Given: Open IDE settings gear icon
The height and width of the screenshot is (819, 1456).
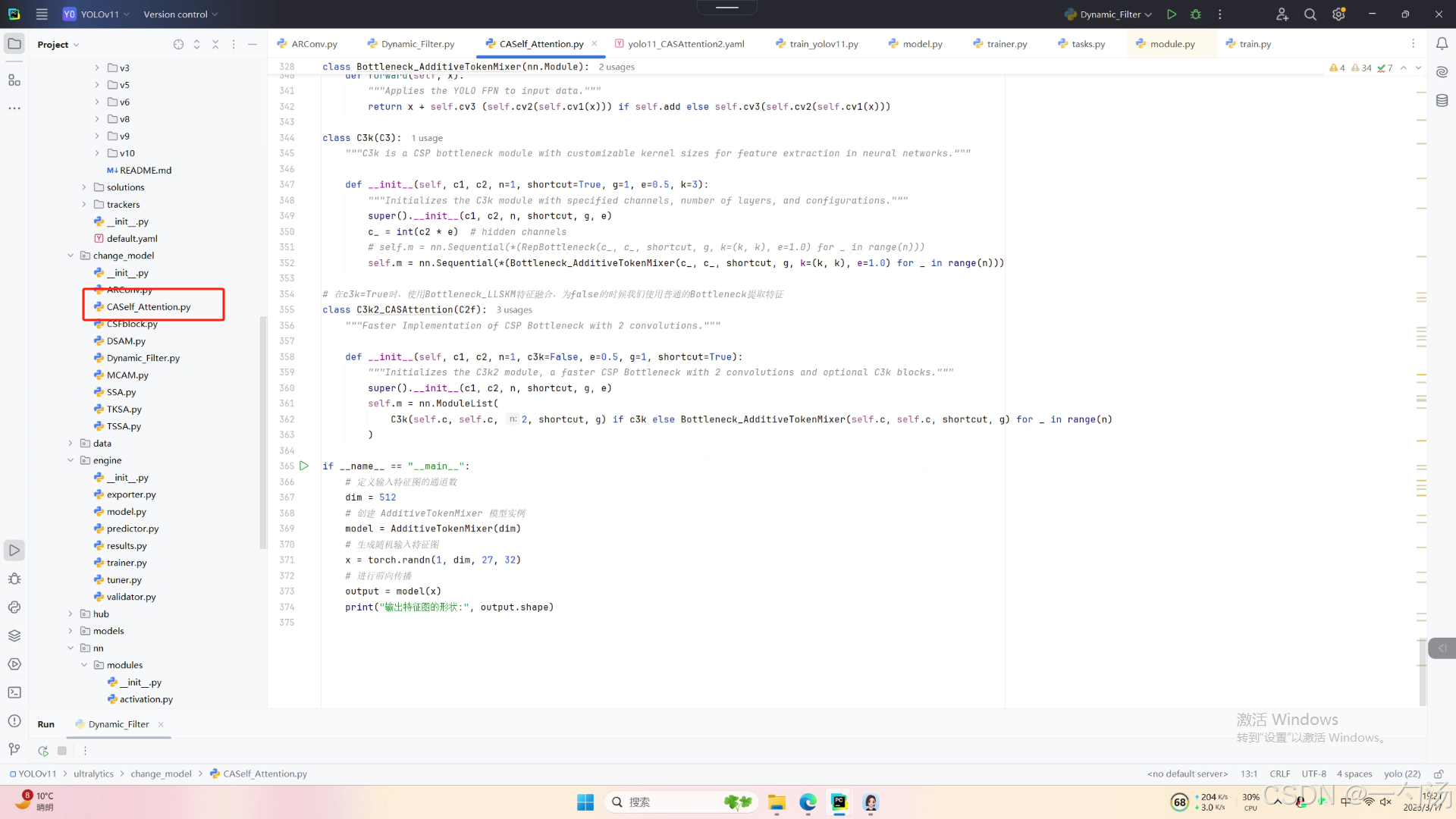Looking at the screenshot, I should point(1338,14).
